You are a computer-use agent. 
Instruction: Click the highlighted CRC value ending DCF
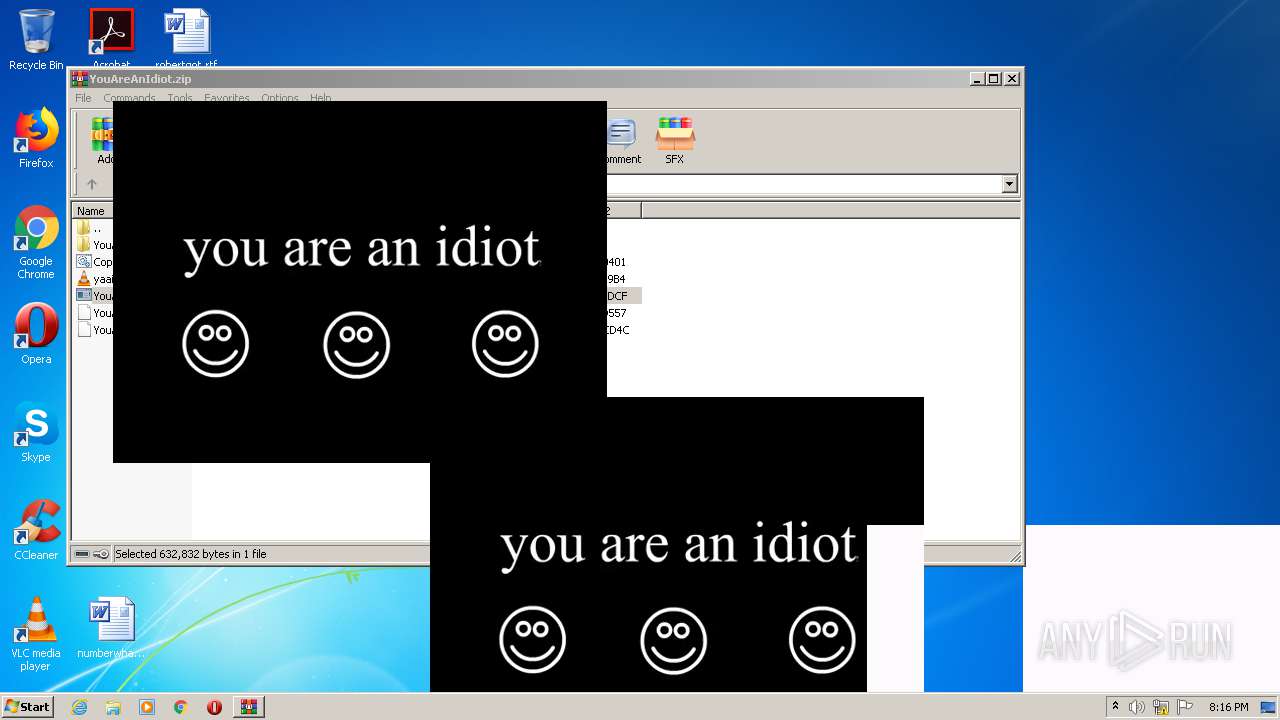point(618,296)
